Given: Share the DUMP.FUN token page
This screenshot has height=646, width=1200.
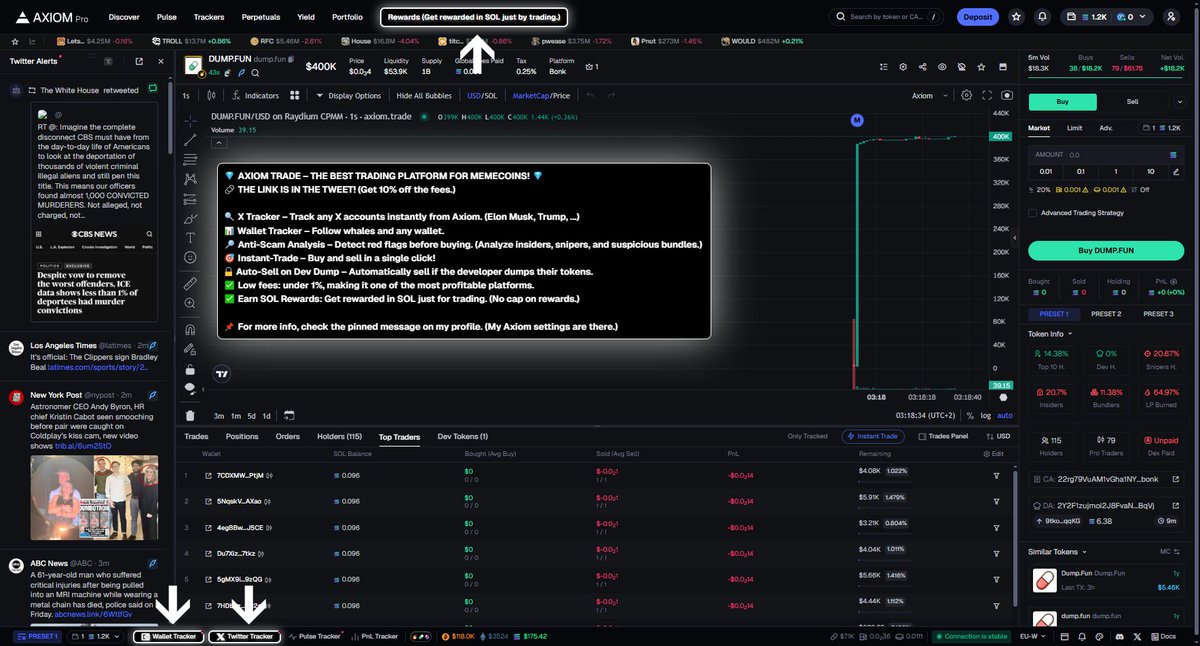Looking at the screenshot, I should [x=922, y=67].
